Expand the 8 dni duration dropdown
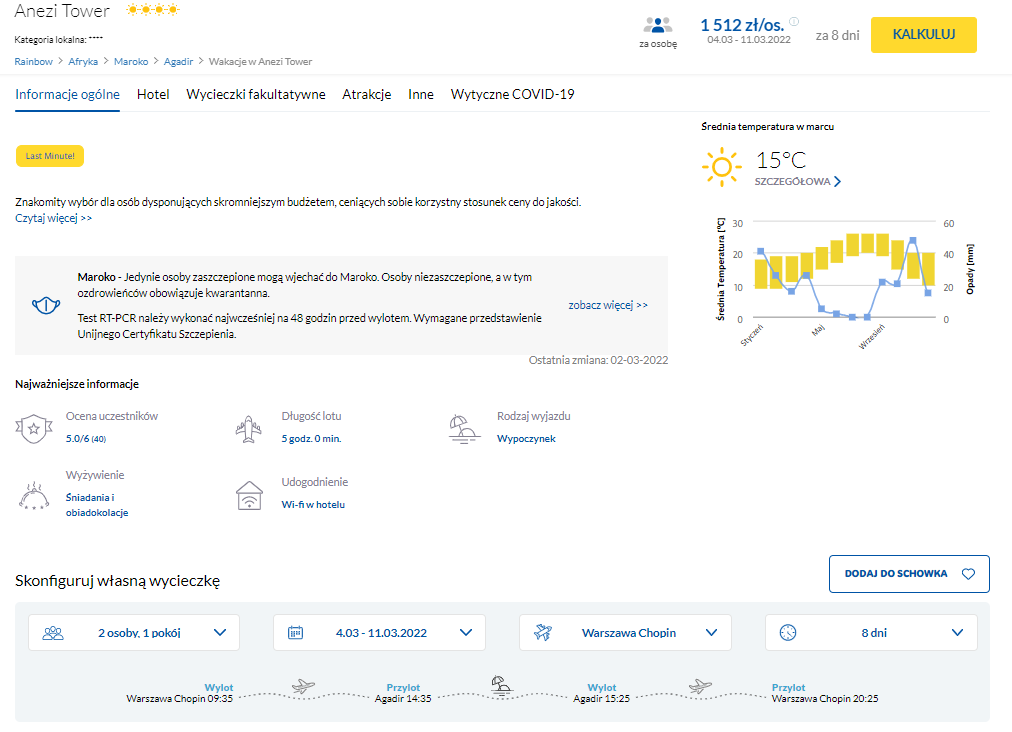This screenshot has width=1012, height=732. point(871,632)
